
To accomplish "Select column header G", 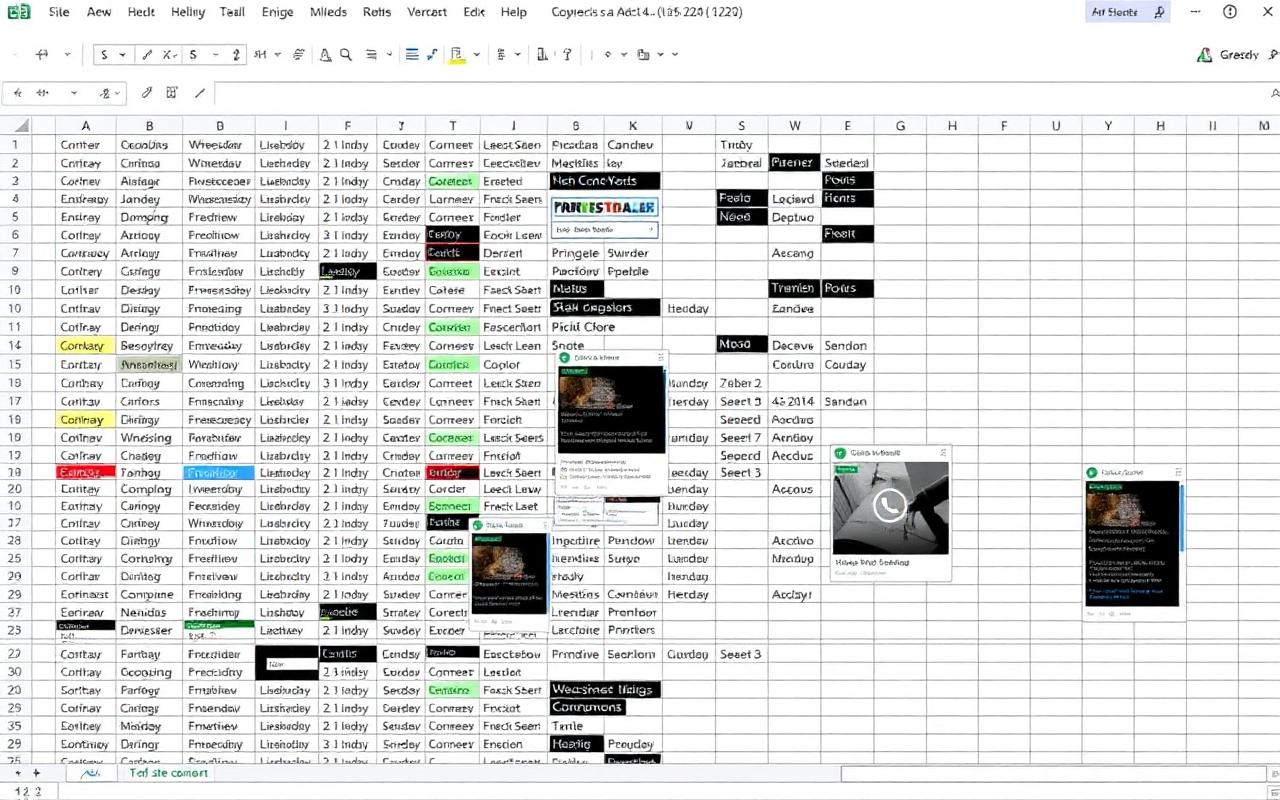I will pos(900,125).
